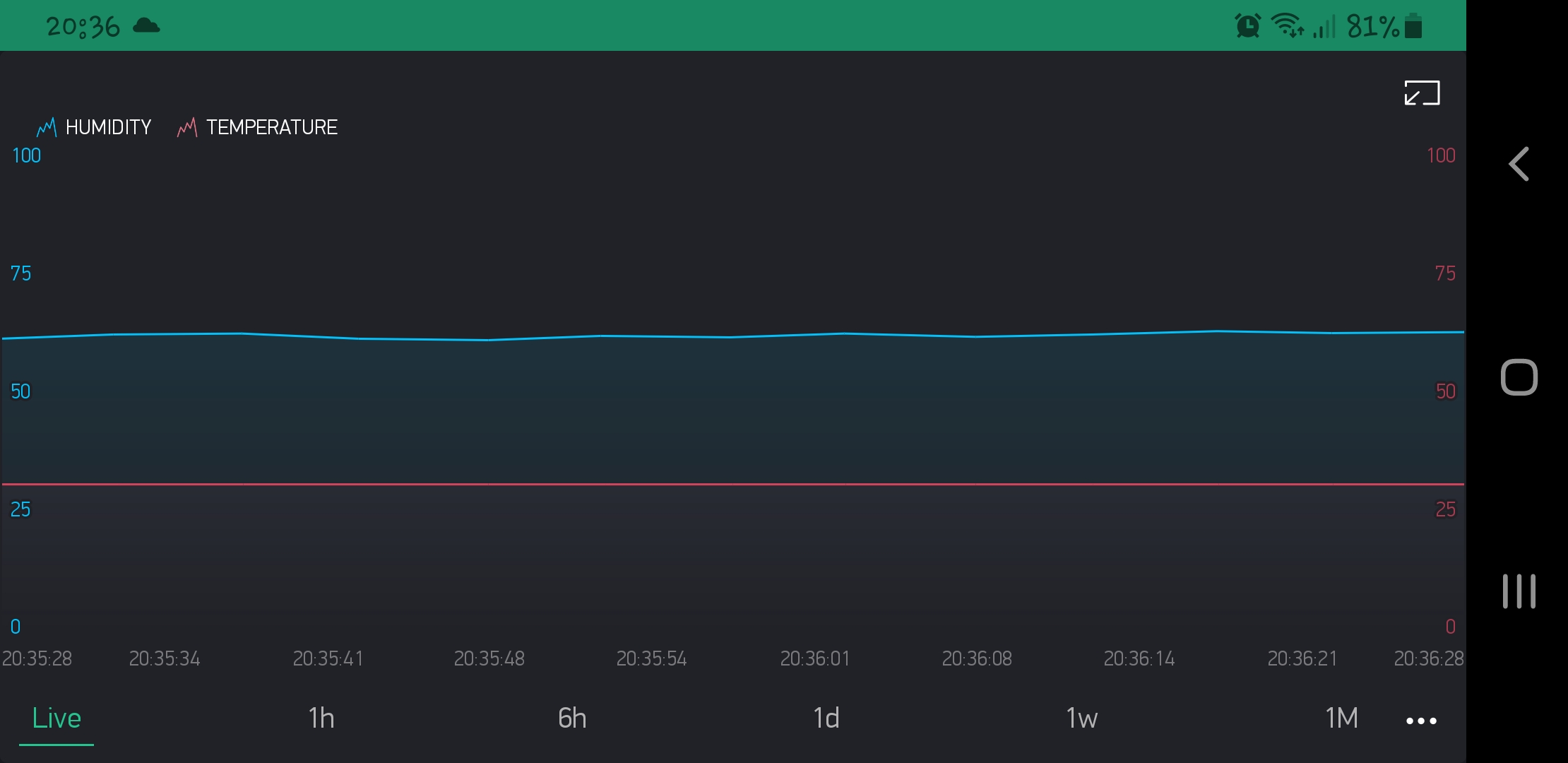Tap the red temperature legend icon

pyautogui.click(x=187, y=127)
